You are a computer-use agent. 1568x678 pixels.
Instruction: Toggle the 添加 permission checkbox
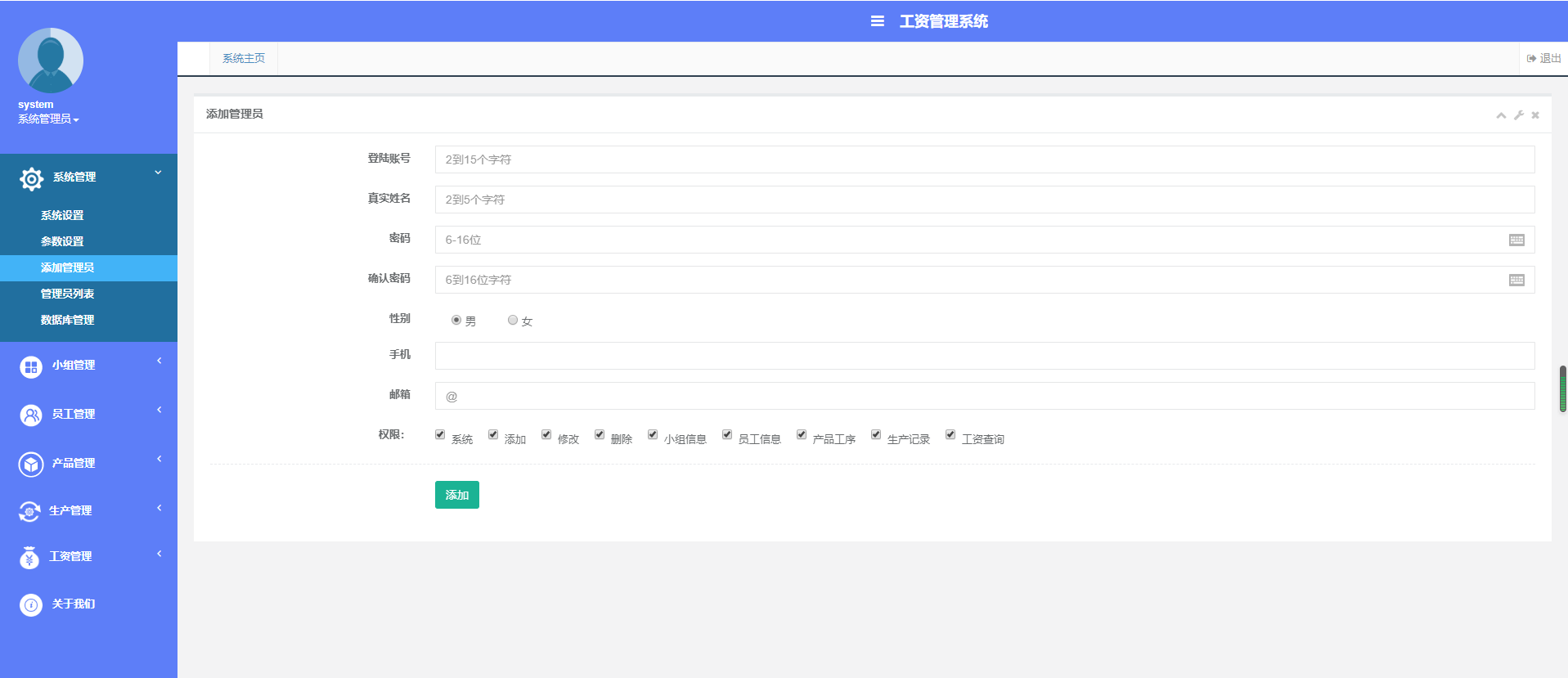click(x=493, y=434)
